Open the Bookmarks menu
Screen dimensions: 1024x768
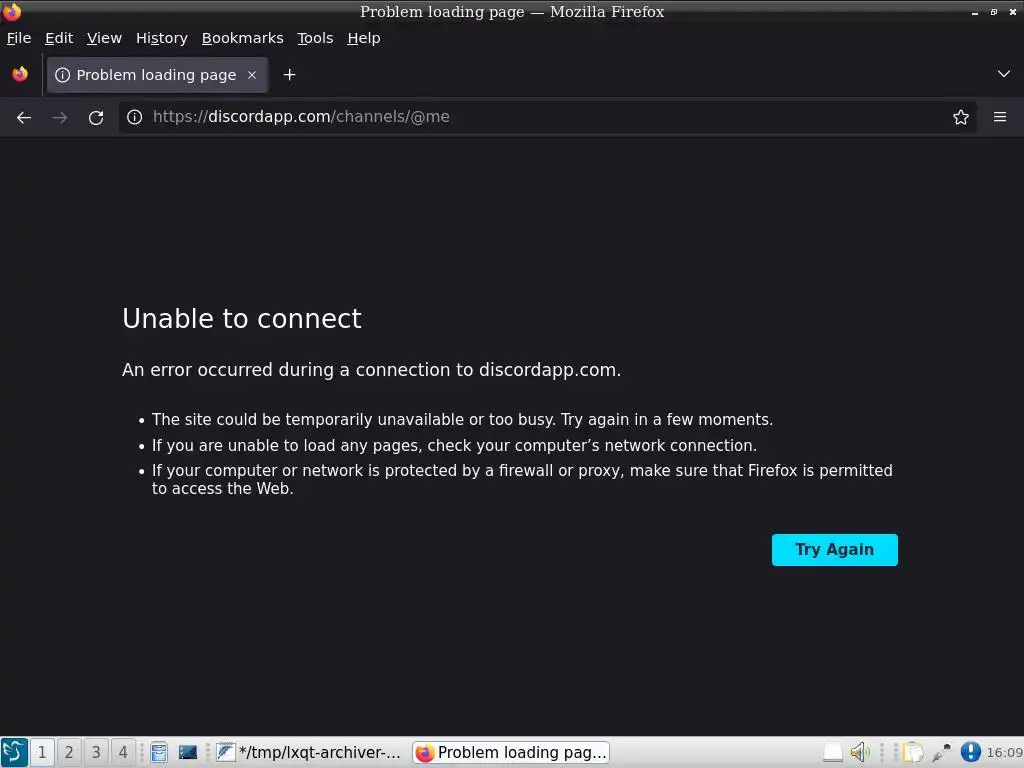242,38
